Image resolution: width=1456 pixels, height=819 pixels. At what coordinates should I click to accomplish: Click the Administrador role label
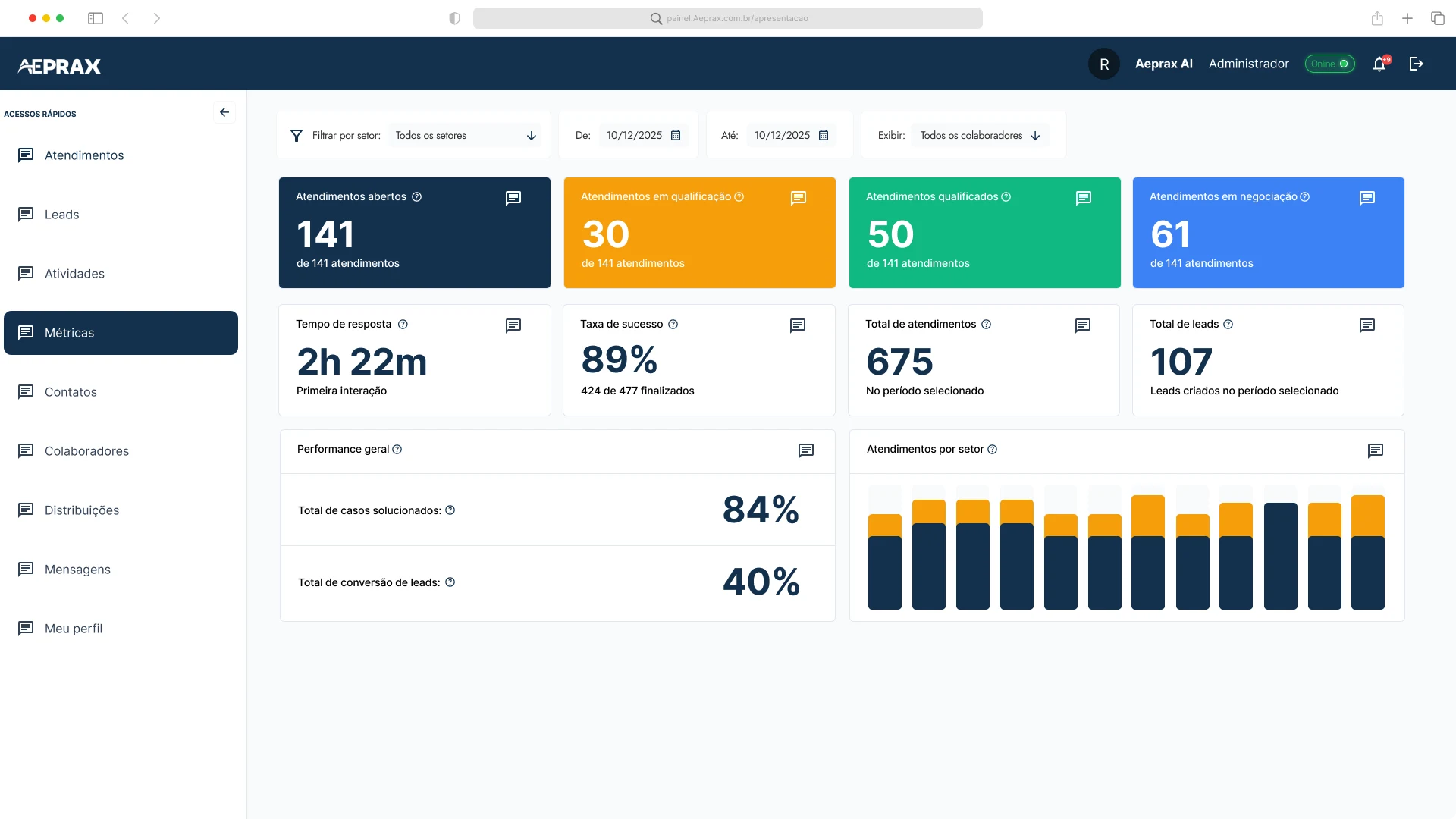point(1249,64)
